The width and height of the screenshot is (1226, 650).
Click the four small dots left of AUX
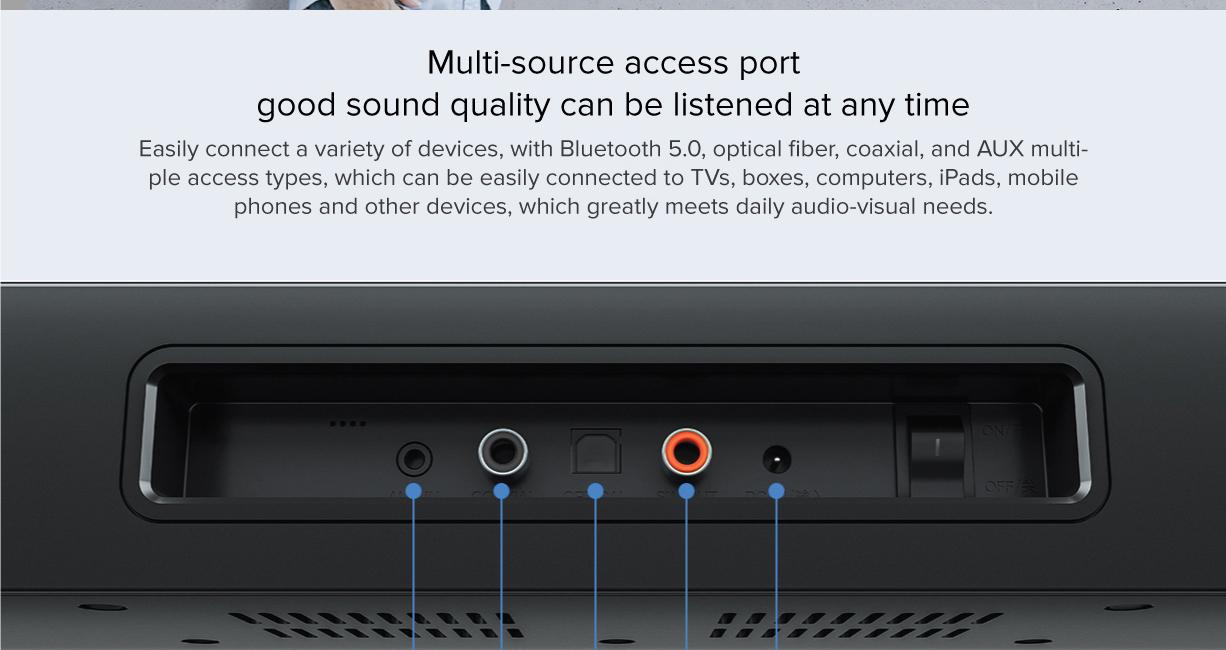click(347, 424)
